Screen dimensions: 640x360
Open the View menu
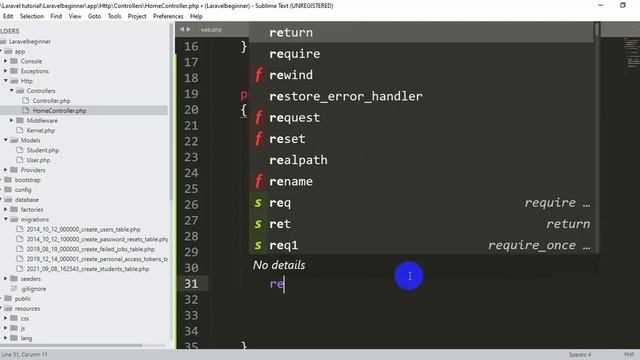pyautogui.click(x=75, y=16)
